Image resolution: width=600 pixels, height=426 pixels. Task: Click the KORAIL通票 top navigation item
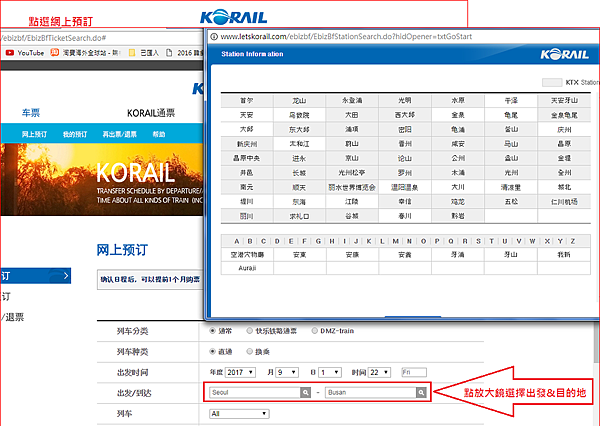click(151, 113)
